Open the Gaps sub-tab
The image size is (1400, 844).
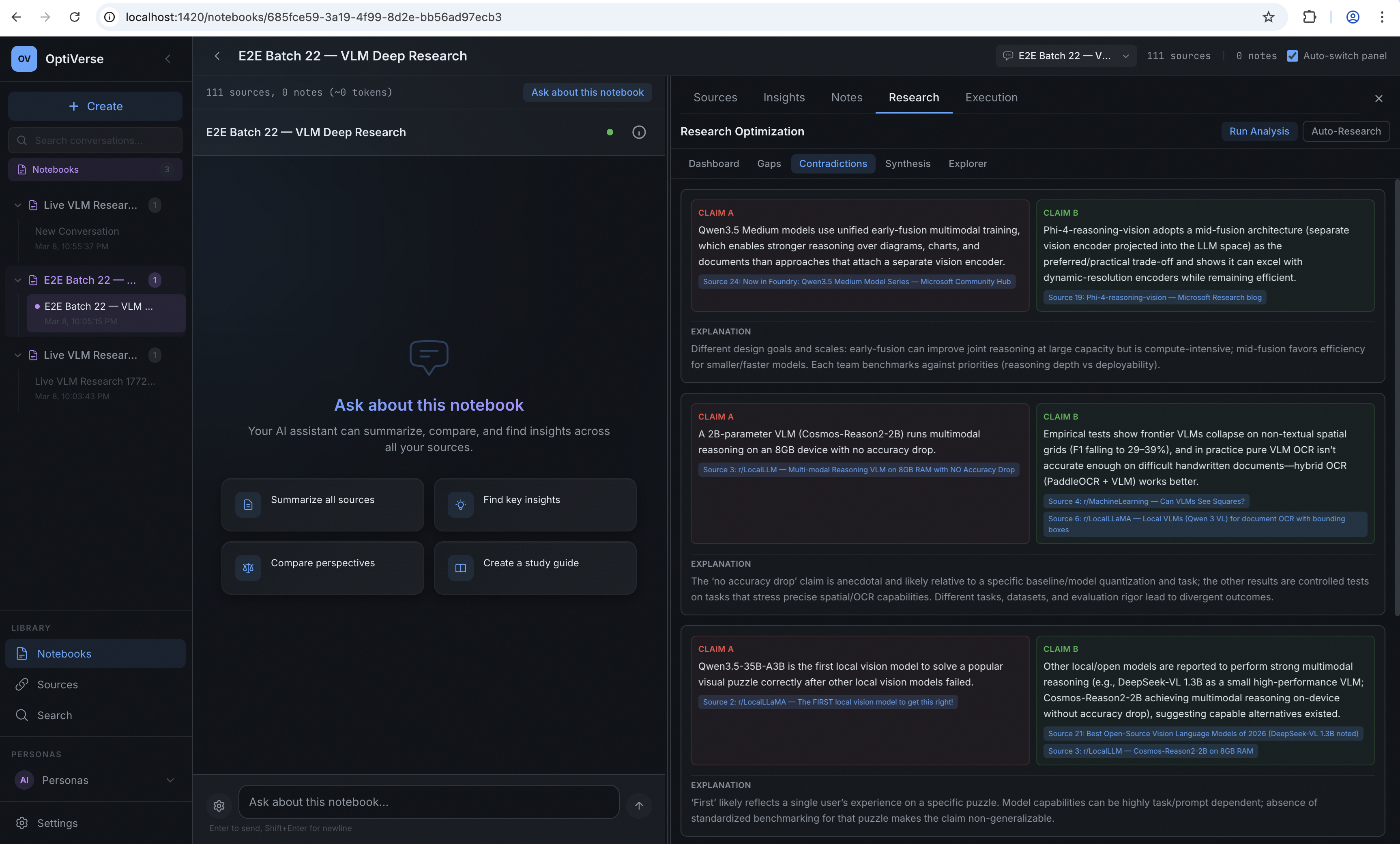(x=769, y=164)
